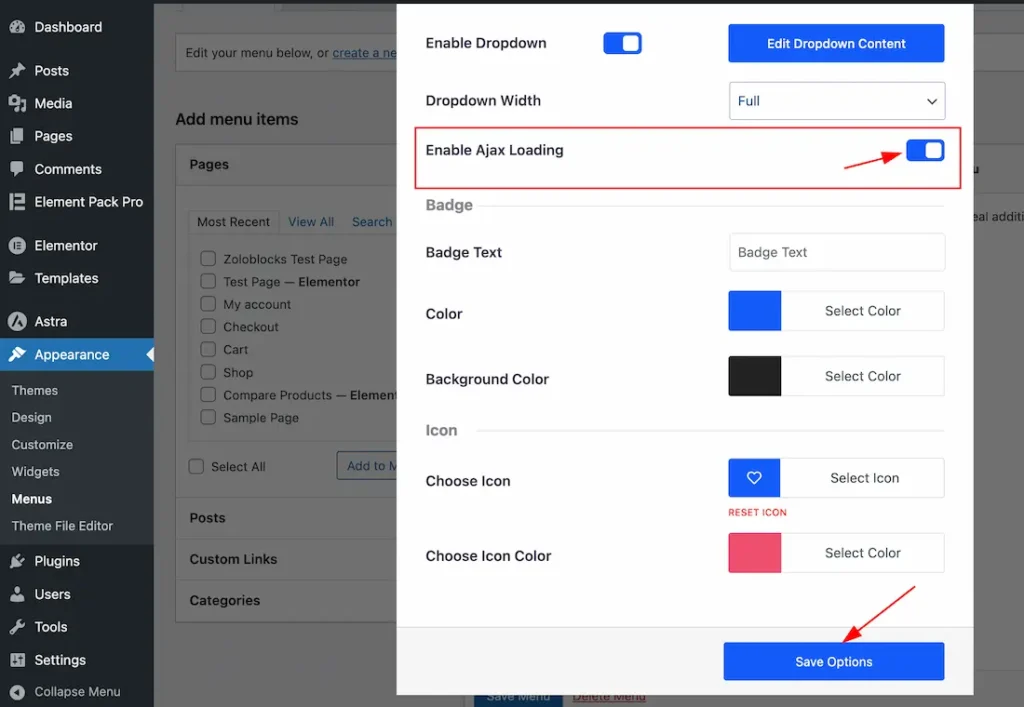Check the Zoloblocks Test Page checkbox
The height and width of the screenshot is (707, 1024).
coord(208,259)
